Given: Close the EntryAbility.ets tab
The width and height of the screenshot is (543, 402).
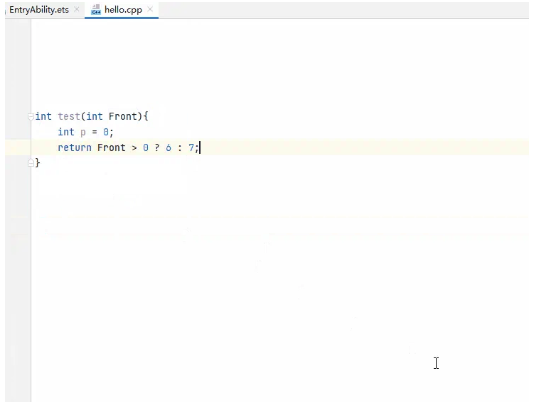Looking at the screenshot, I should (77, 9).
